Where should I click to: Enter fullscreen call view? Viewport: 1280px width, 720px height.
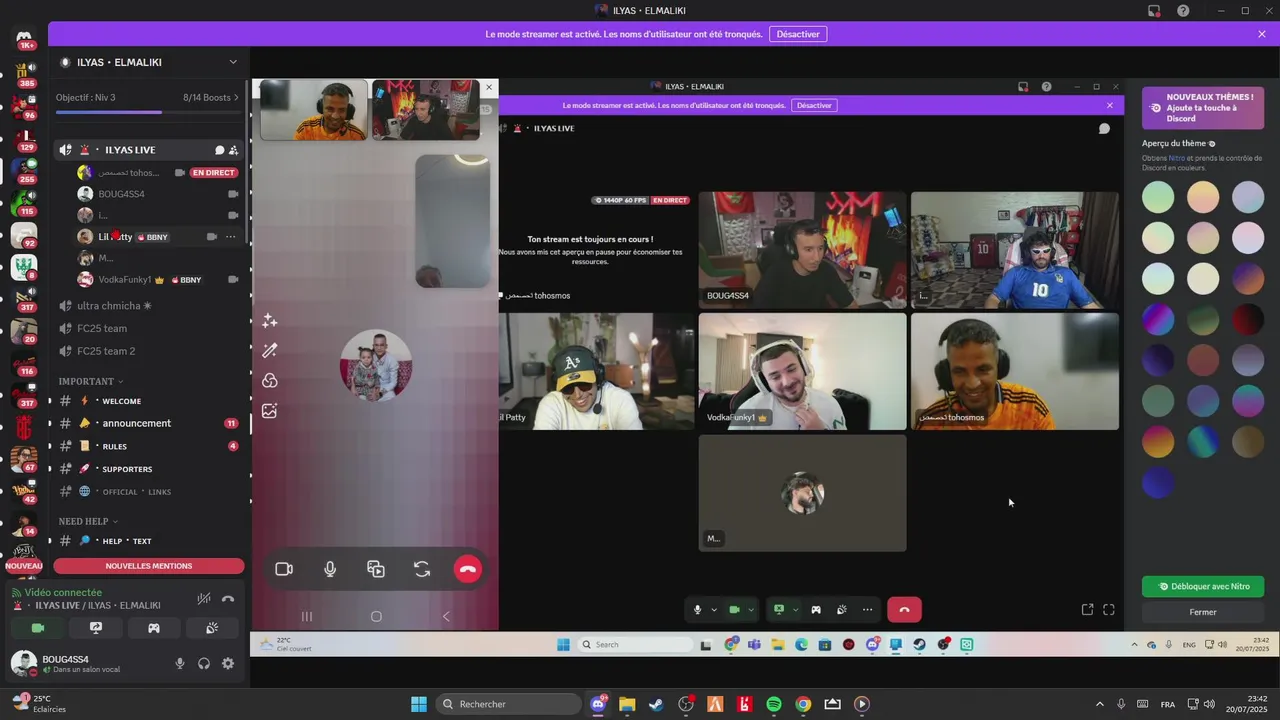[1109, 610]
